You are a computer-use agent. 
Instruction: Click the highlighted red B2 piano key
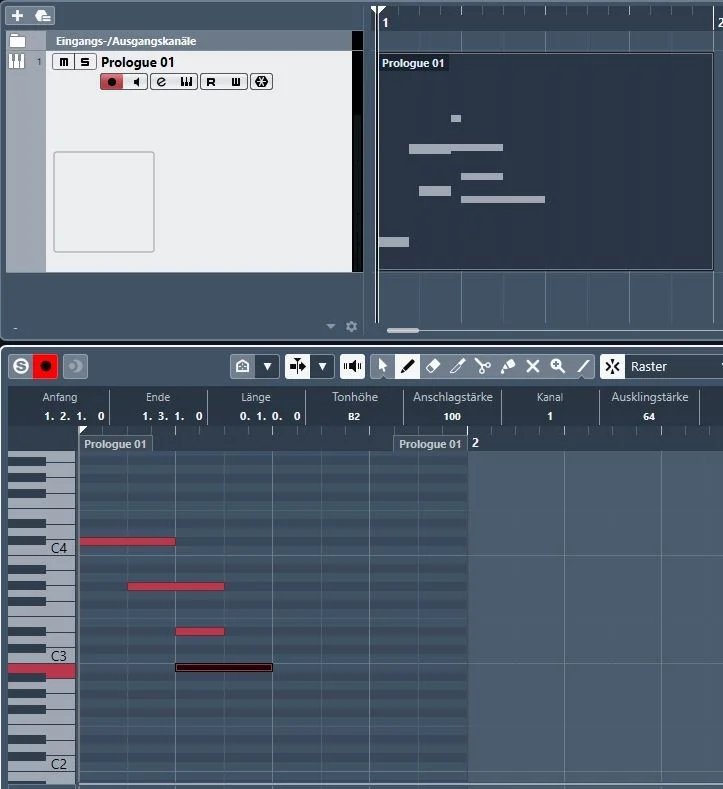(41, 671)
